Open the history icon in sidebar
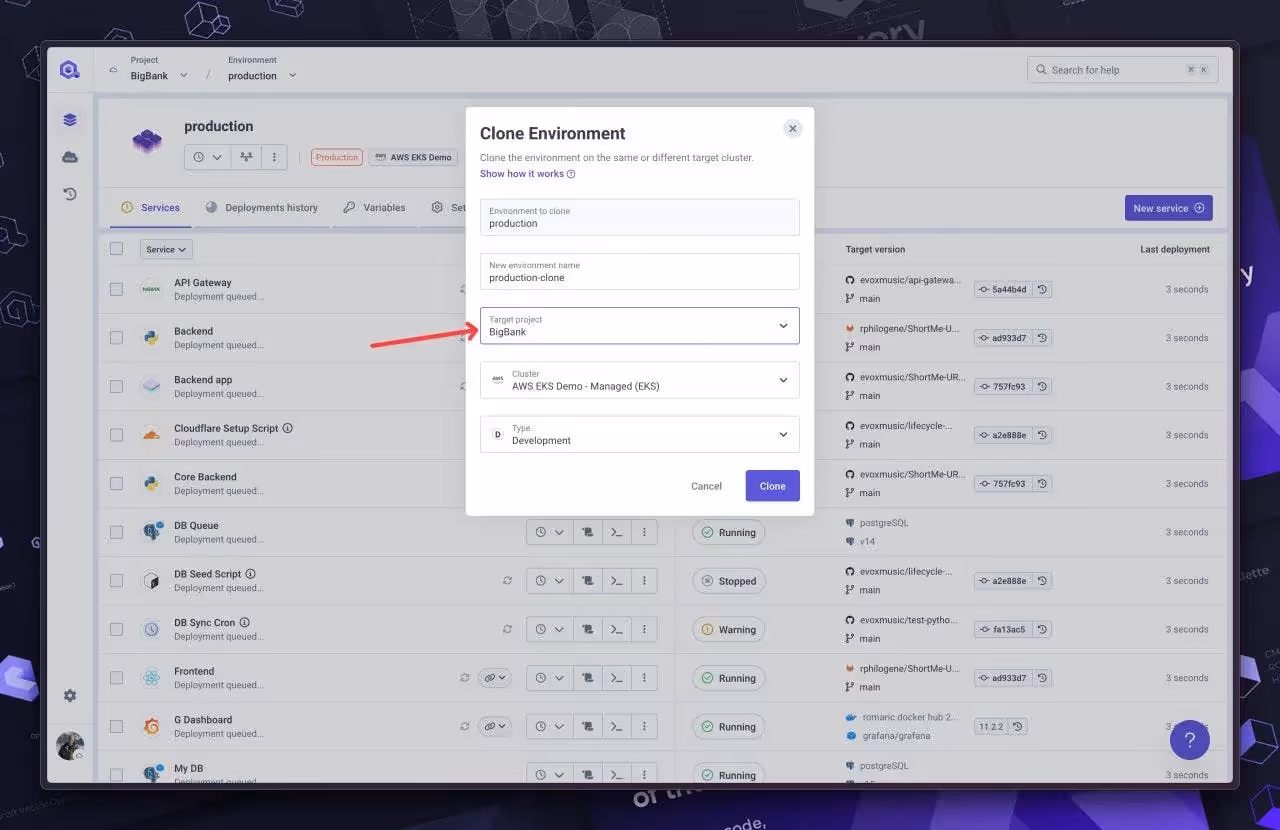Screen dimensions: 1280x830 pyautogui.click(x=69, y=194)
